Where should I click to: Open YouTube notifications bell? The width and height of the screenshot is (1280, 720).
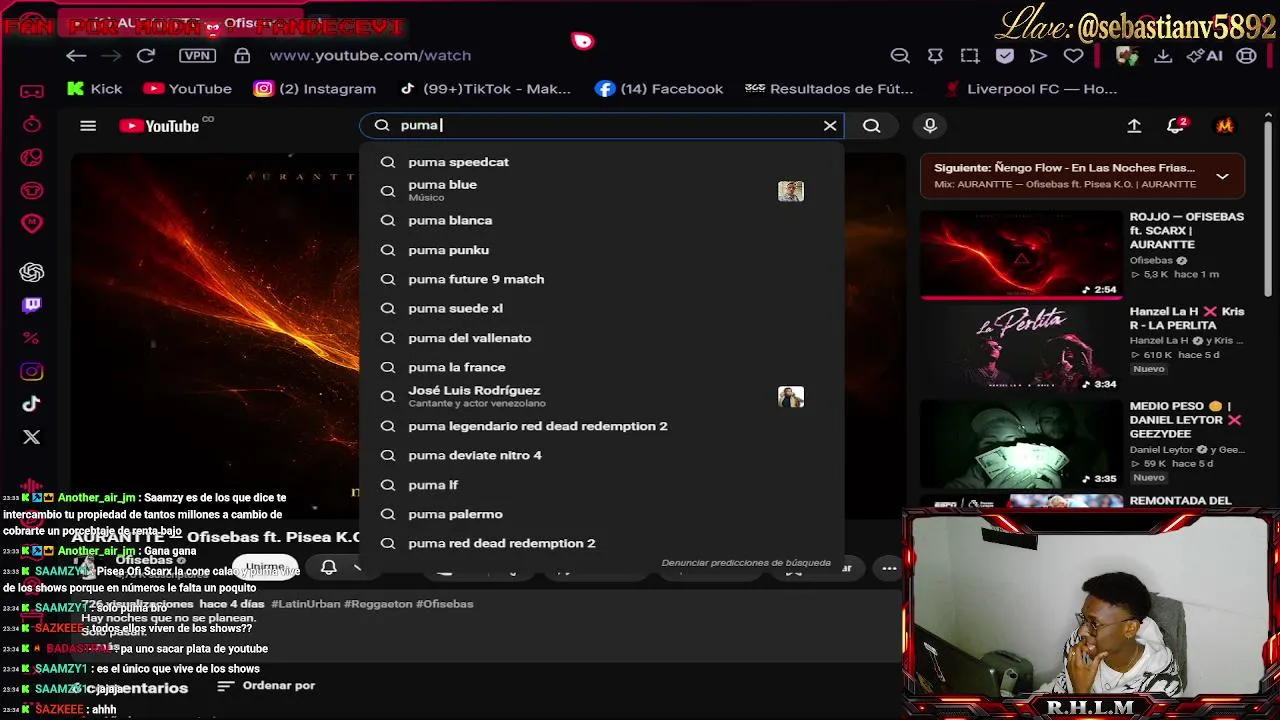tap(1176, 126)
